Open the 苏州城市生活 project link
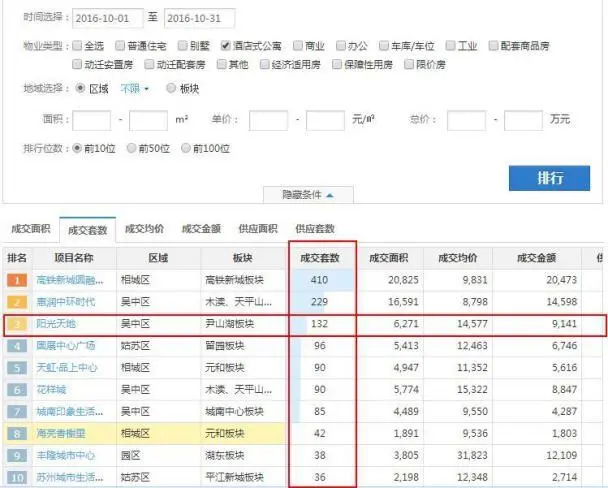 70,477
